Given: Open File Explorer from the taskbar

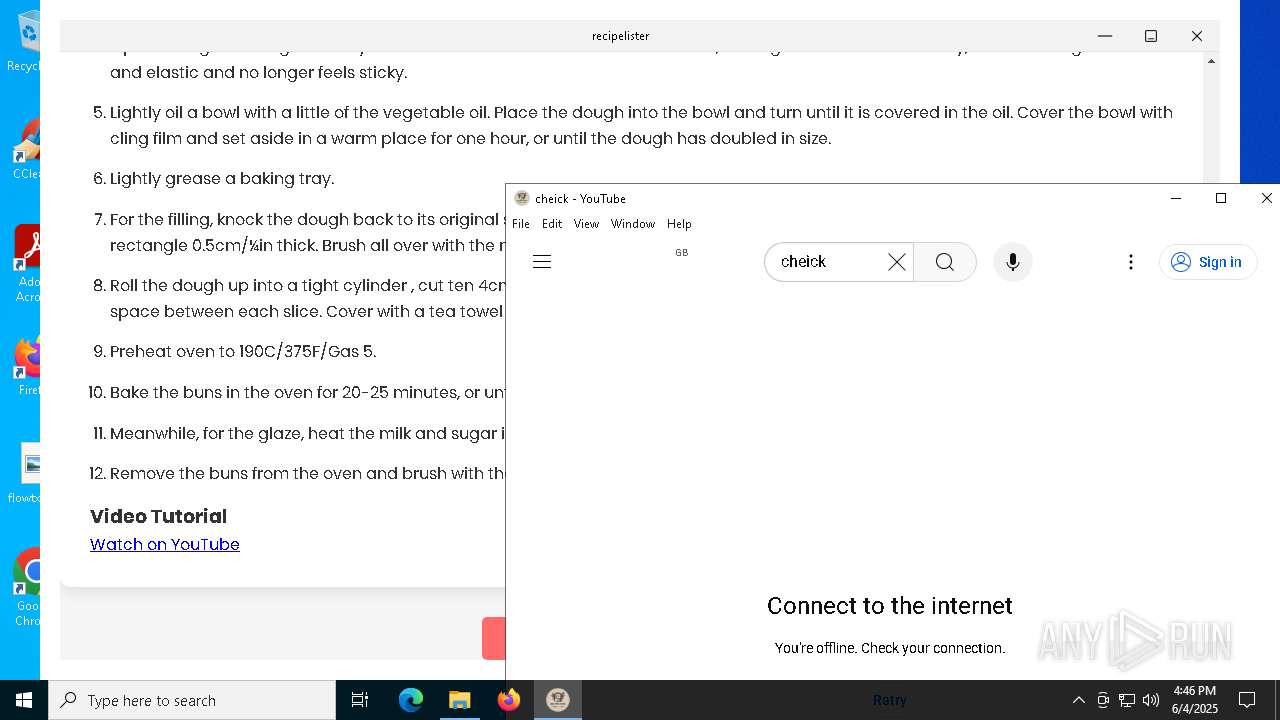Looking at the screenshot, I should pyautogui.click(x=460, y=700).
